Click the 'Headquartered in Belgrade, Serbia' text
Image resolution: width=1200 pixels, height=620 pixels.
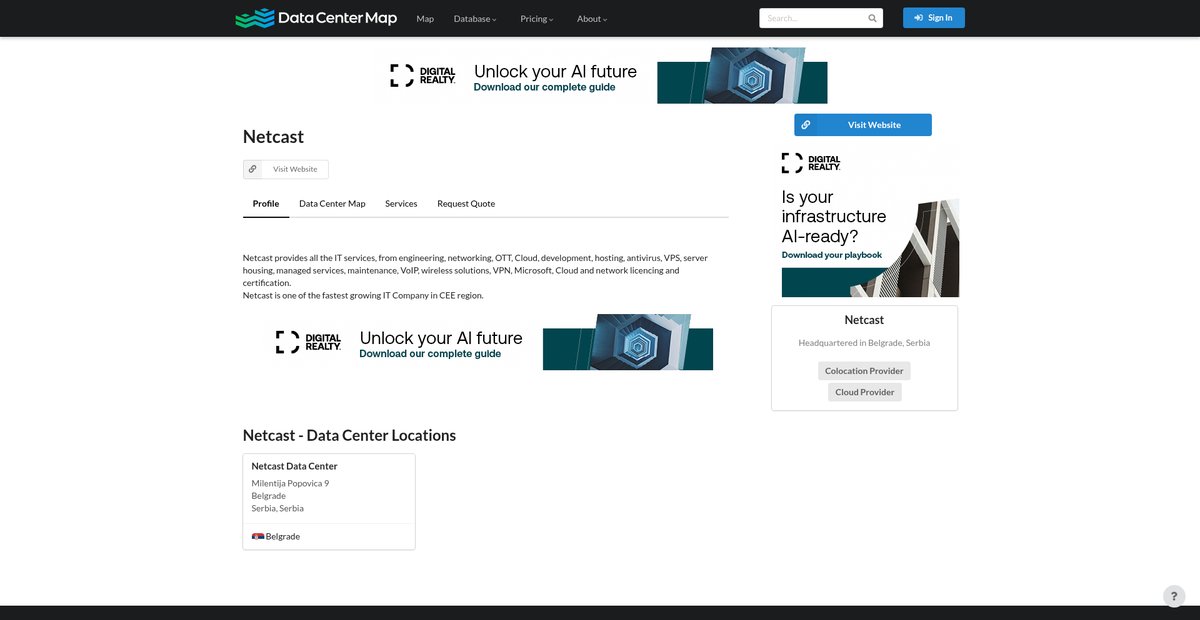(x=864, y=343)
